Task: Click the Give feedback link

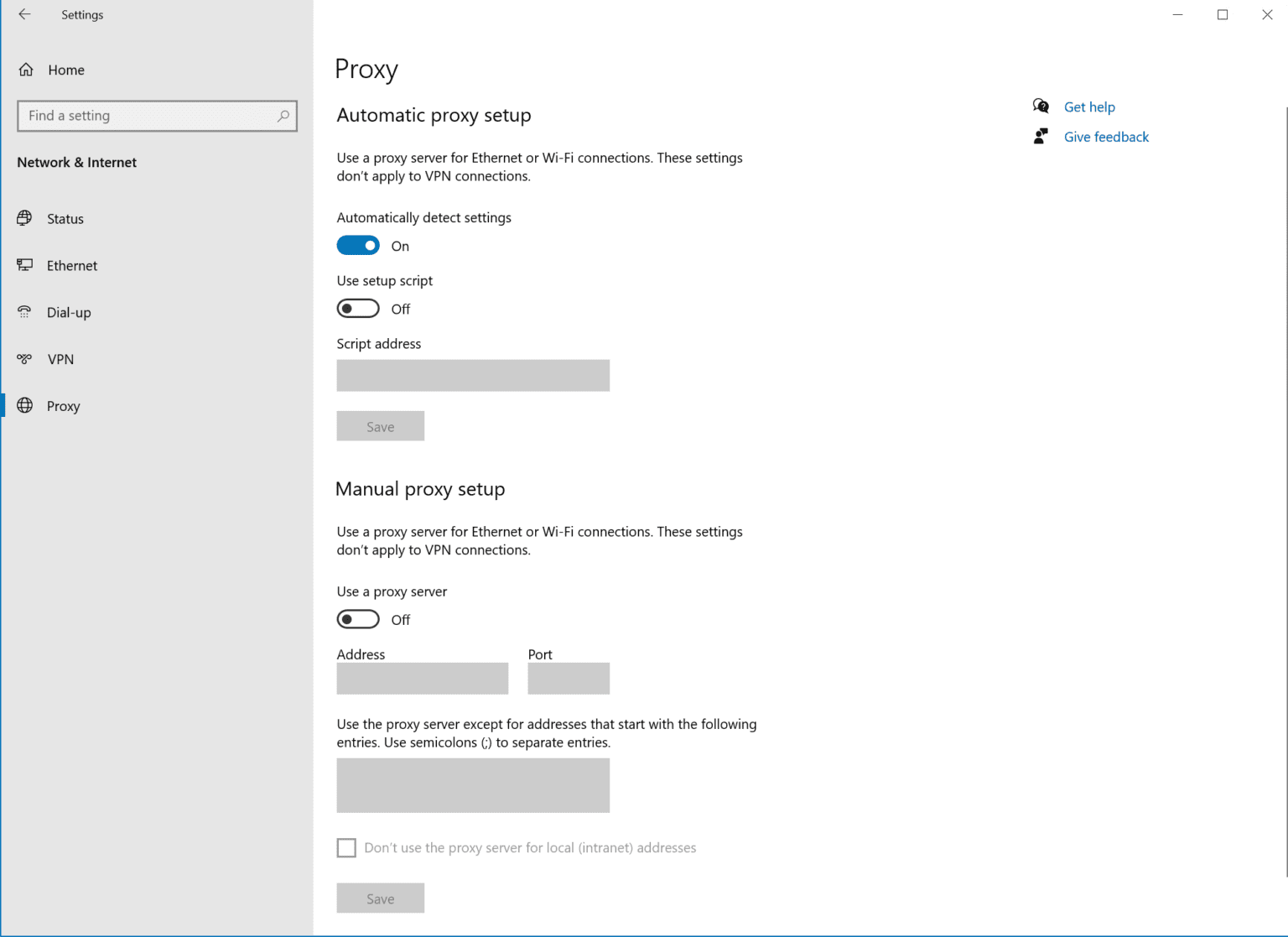Action: click(1106, 136)
